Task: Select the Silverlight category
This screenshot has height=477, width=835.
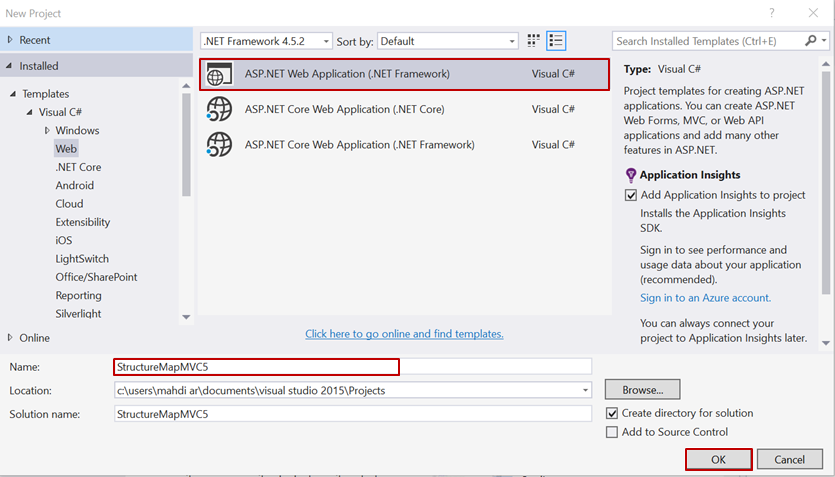Action: pyautogui.click(x=78, y=314)
